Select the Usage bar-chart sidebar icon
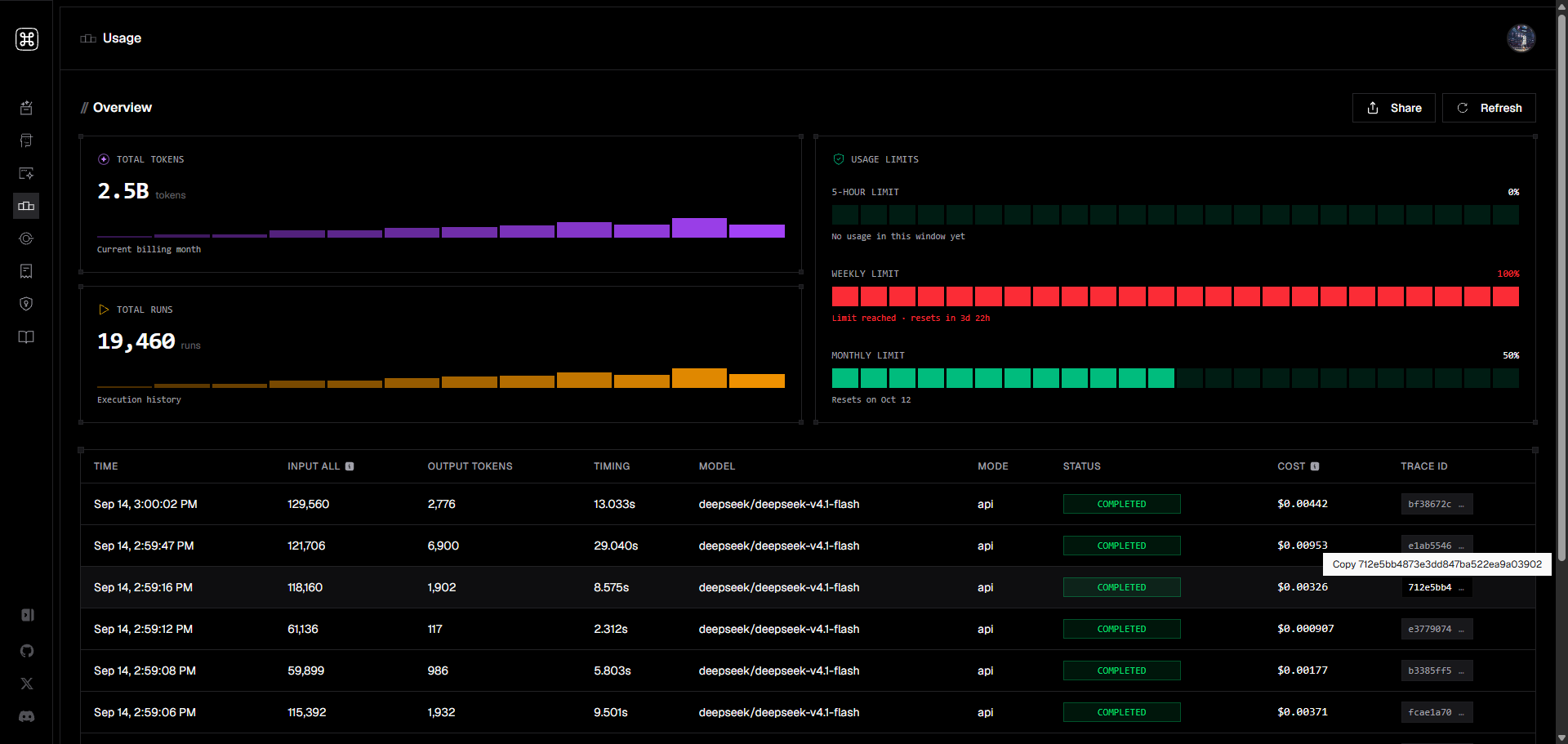 26,206
